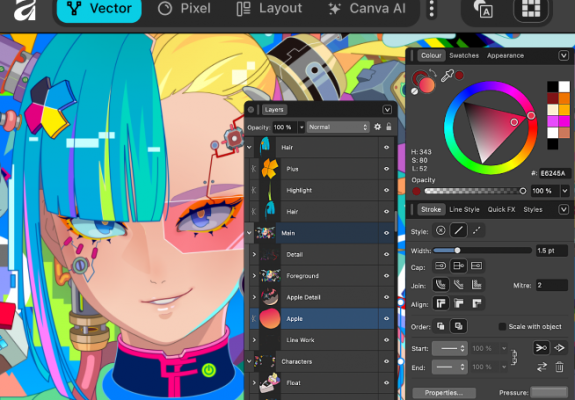The image size is (575, 400).
Task: Open the Normal blend mode dropdown
Action: click(338, 127)
